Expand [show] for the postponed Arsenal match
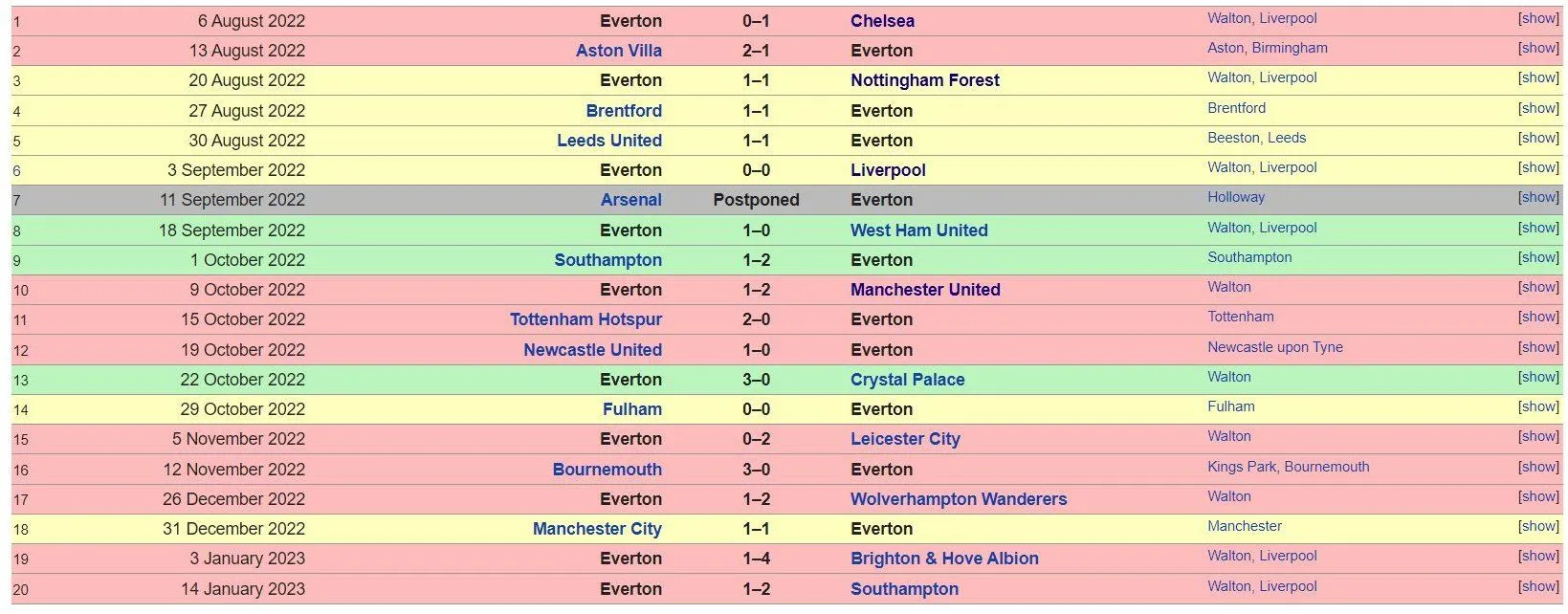 [1538, 197]
